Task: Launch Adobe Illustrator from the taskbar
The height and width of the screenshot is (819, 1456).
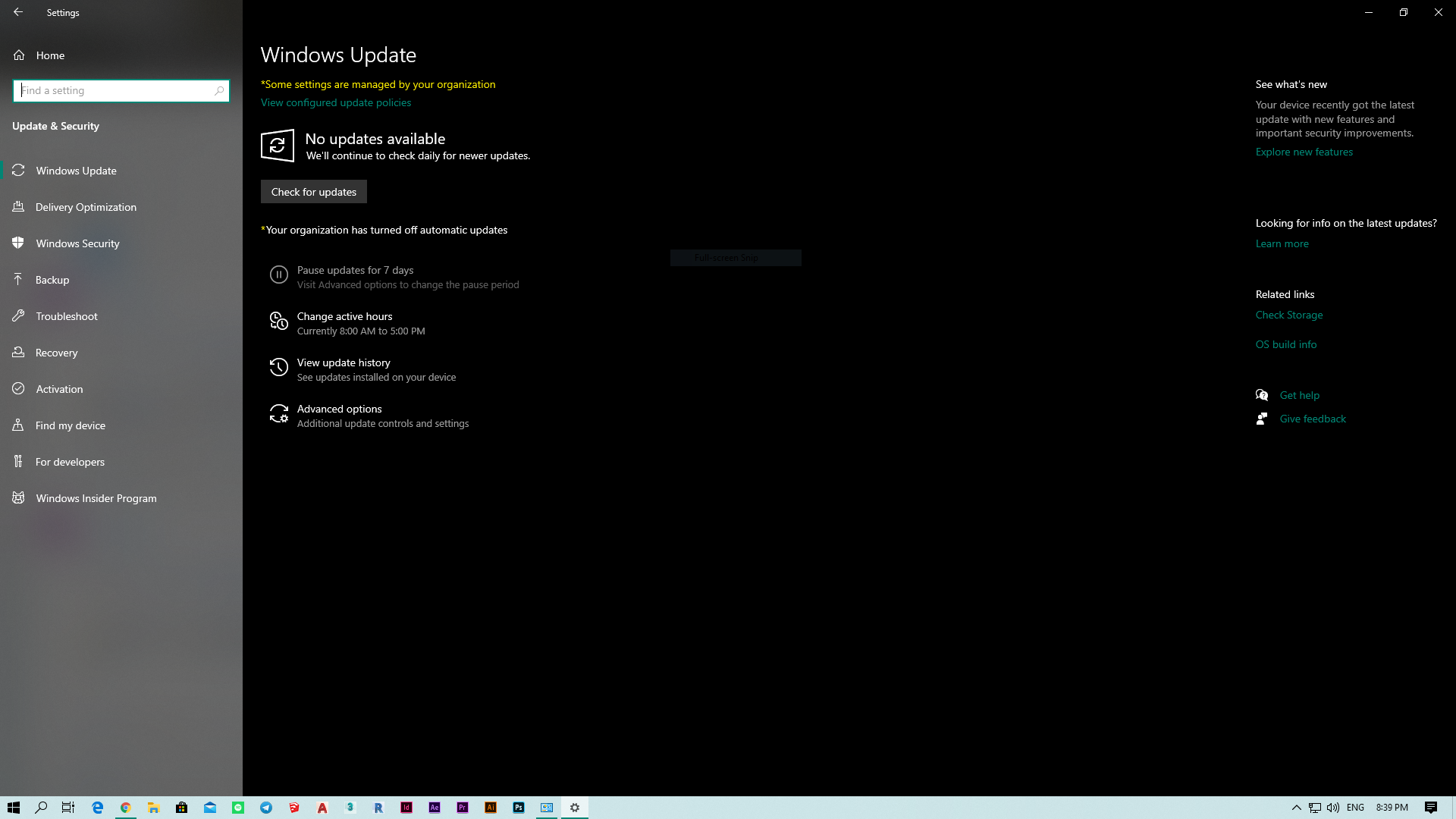Action: (491, 808)
